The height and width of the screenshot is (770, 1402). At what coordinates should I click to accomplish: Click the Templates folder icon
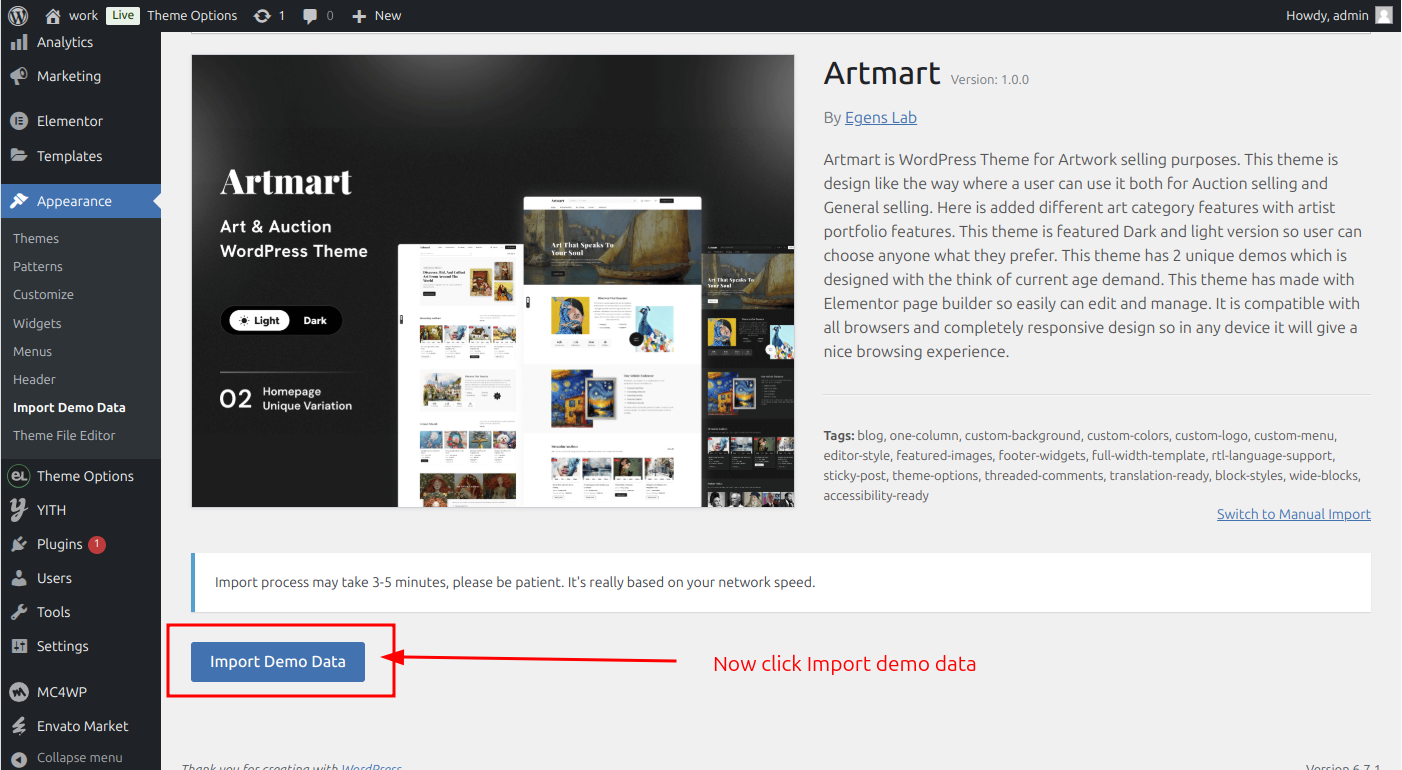(19, 156)
